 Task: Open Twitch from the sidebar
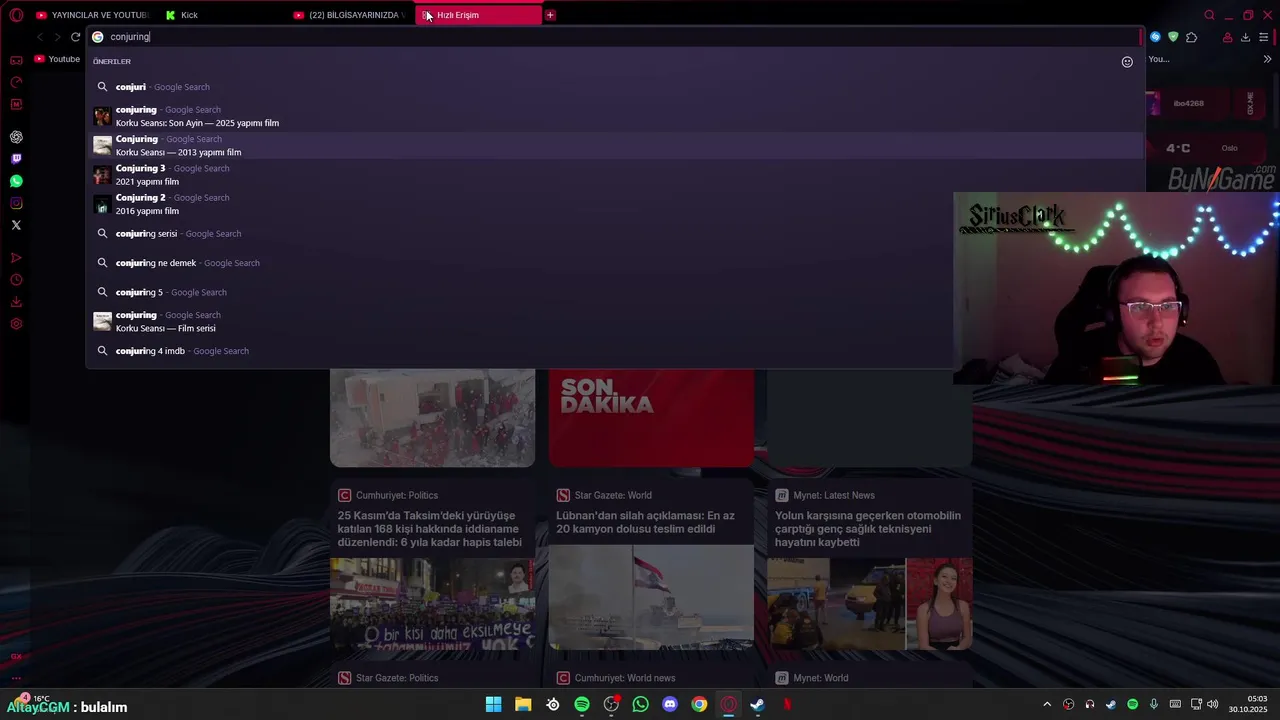16,159
